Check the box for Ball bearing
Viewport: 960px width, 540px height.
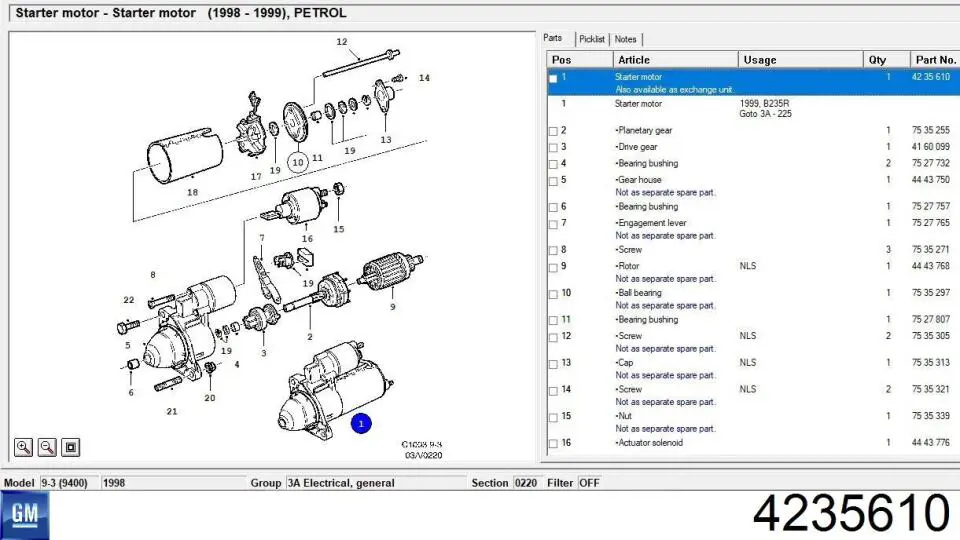click(553, 294)
